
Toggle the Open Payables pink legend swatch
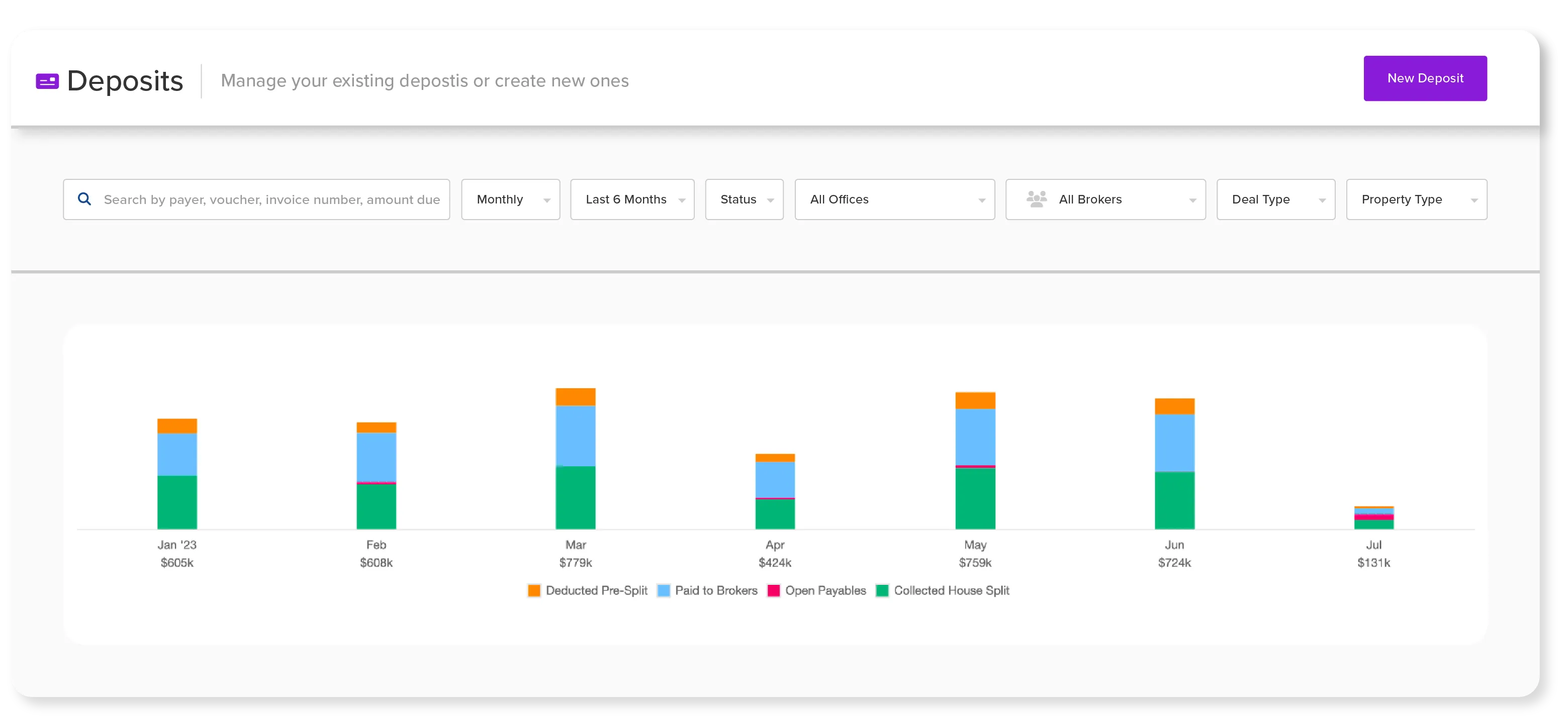(773, 590)
